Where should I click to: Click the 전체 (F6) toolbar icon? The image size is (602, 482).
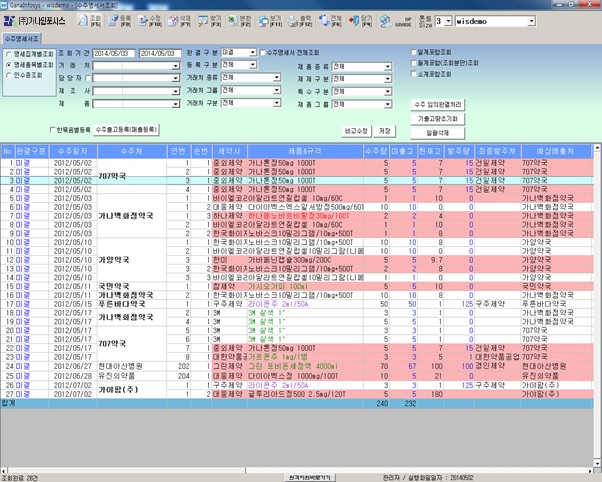(330, 21)
